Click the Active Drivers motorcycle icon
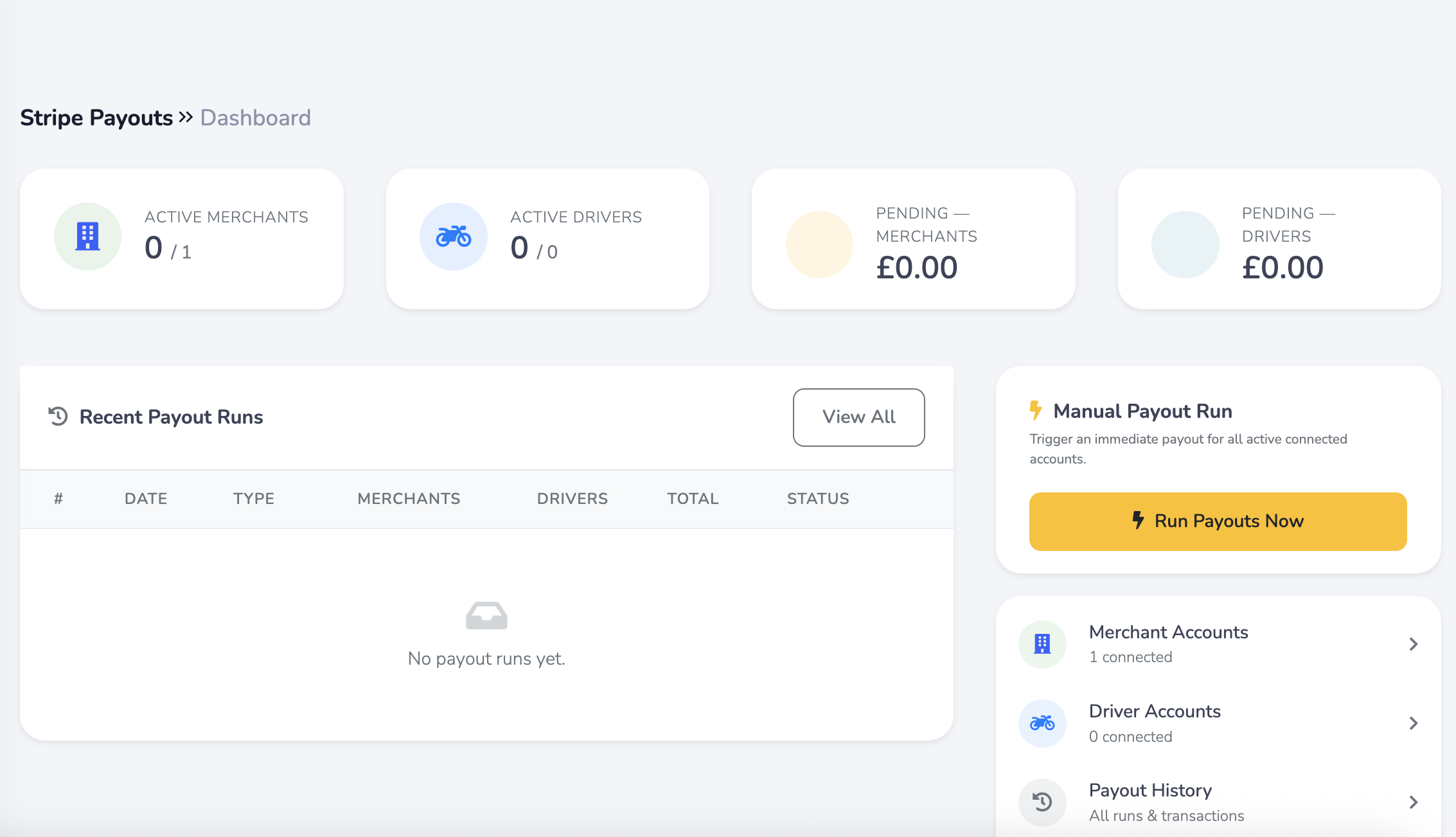This screenshot has height=837, width=1456. [x=454, y=237]
